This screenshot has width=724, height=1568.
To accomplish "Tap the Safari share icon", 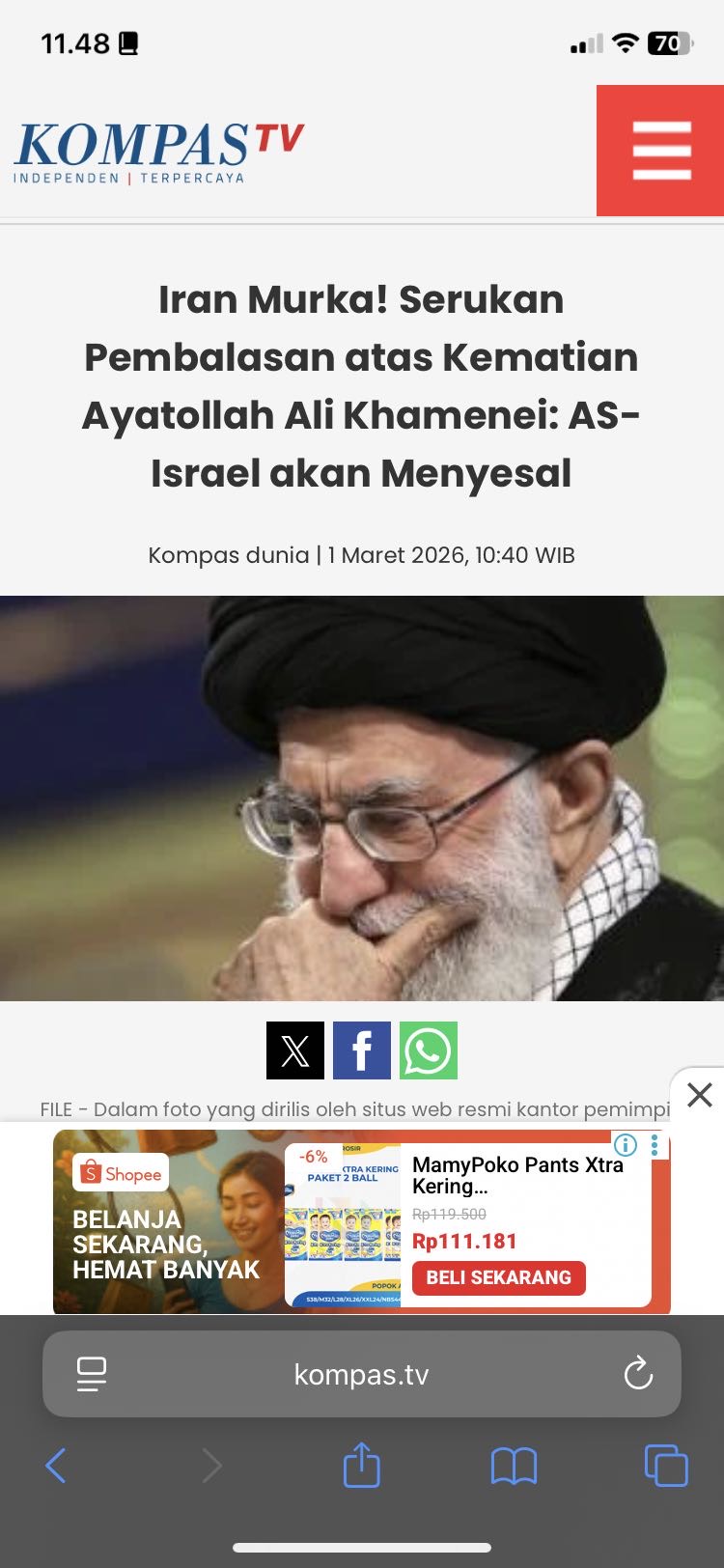I will coord(362,1465).
